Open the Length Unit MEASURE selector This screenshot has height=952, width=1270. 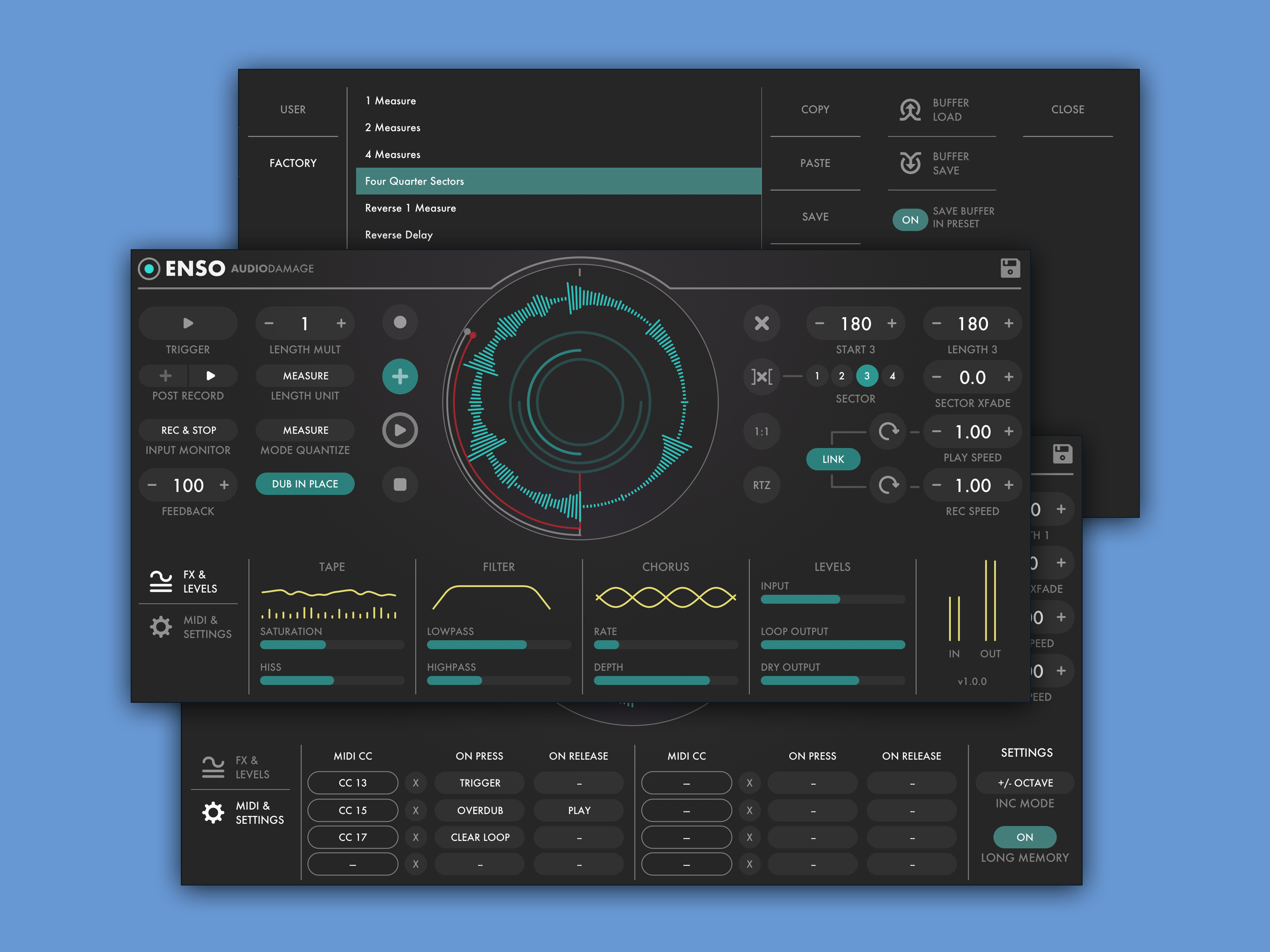pyautogui.click(x=305, y=376)
